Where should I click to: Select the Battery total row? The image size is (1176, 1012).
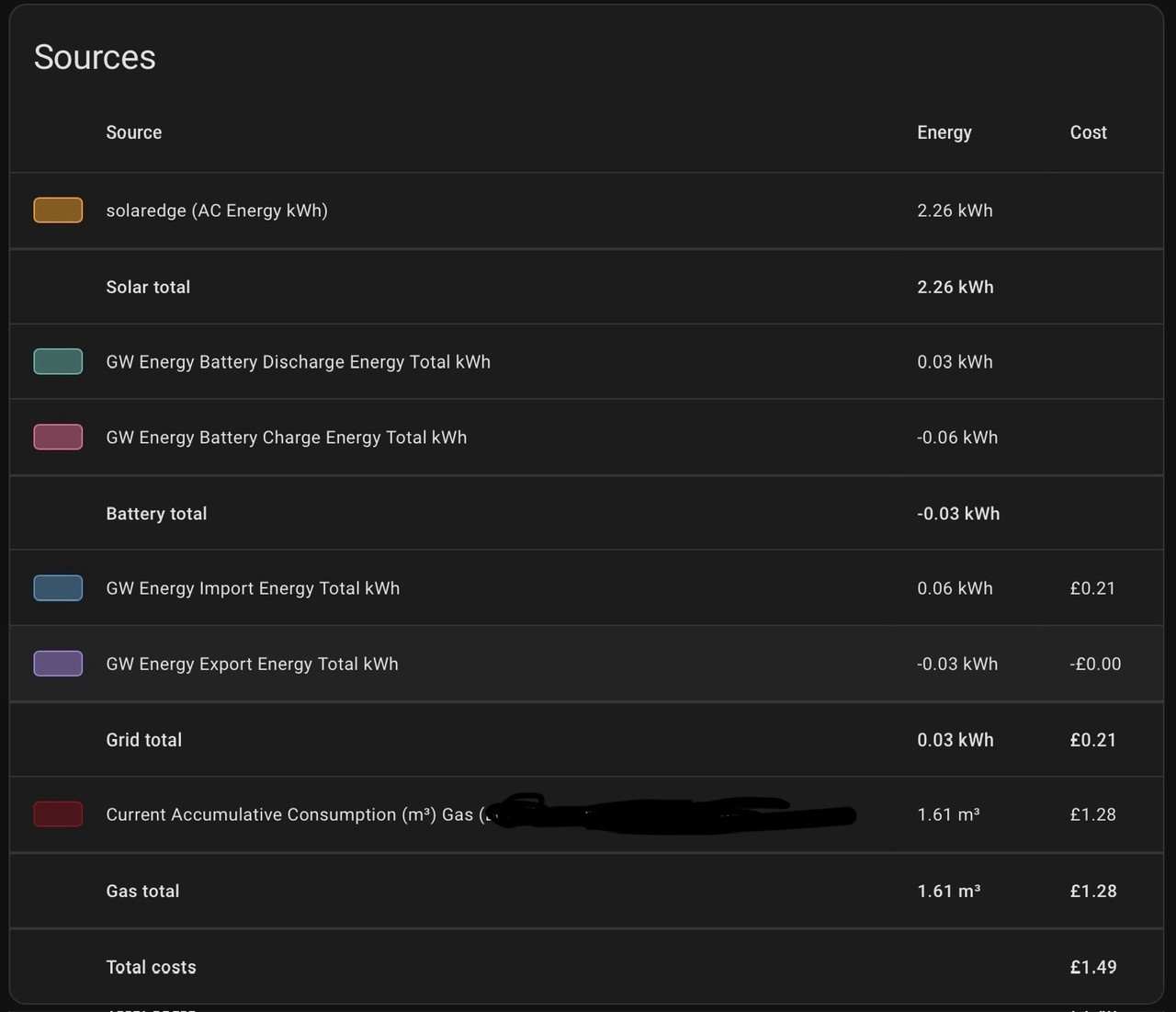tap(587, 513)
